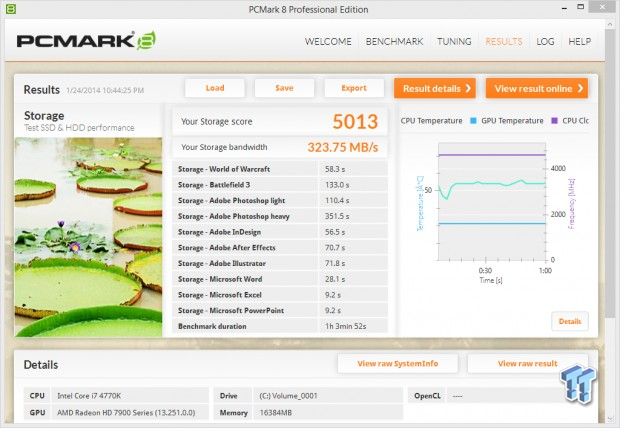Open Result details
The image size is (620, 428).
(435, 88)
